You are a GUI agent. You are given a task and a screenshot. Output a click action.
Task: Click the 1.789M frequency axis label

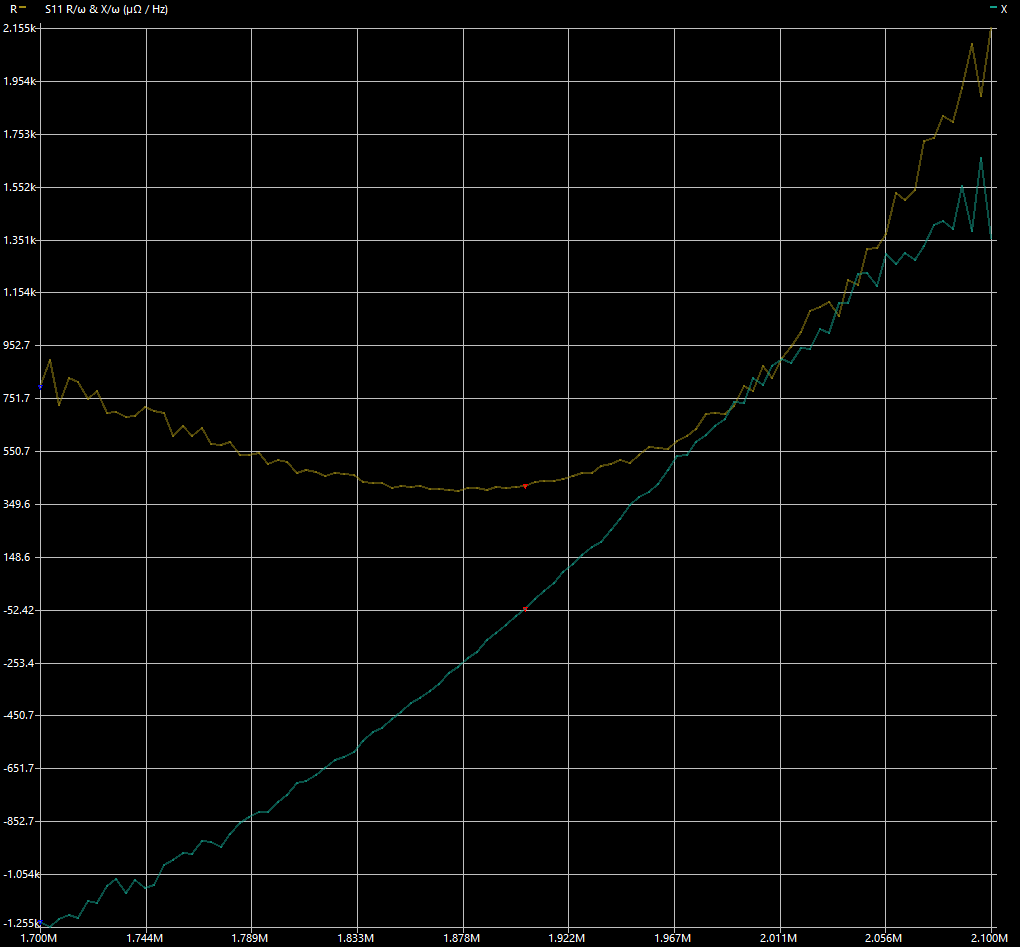pos(251,939)
